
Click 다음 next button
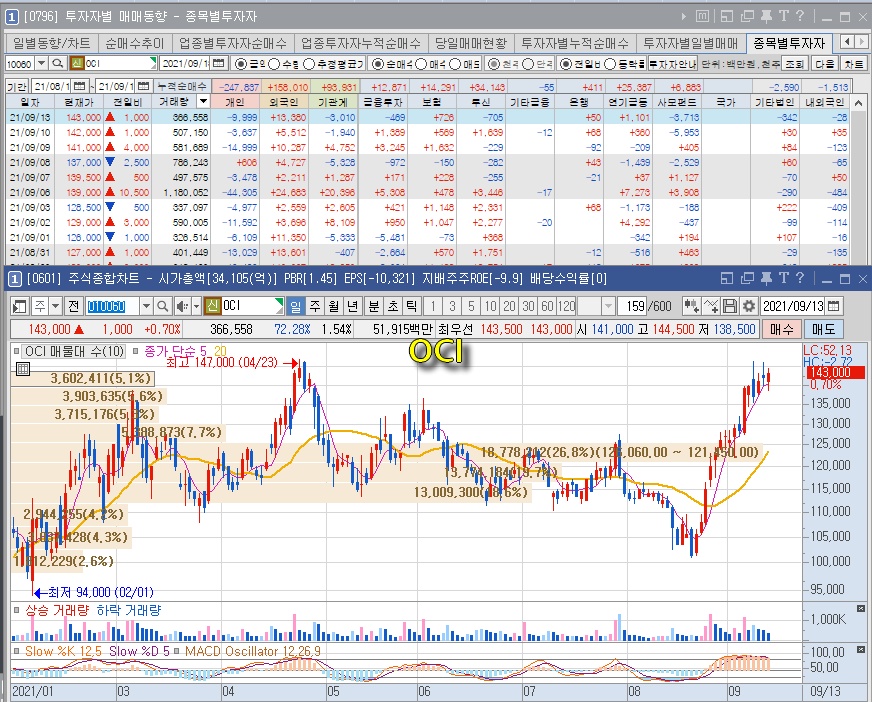pos(825,64)
